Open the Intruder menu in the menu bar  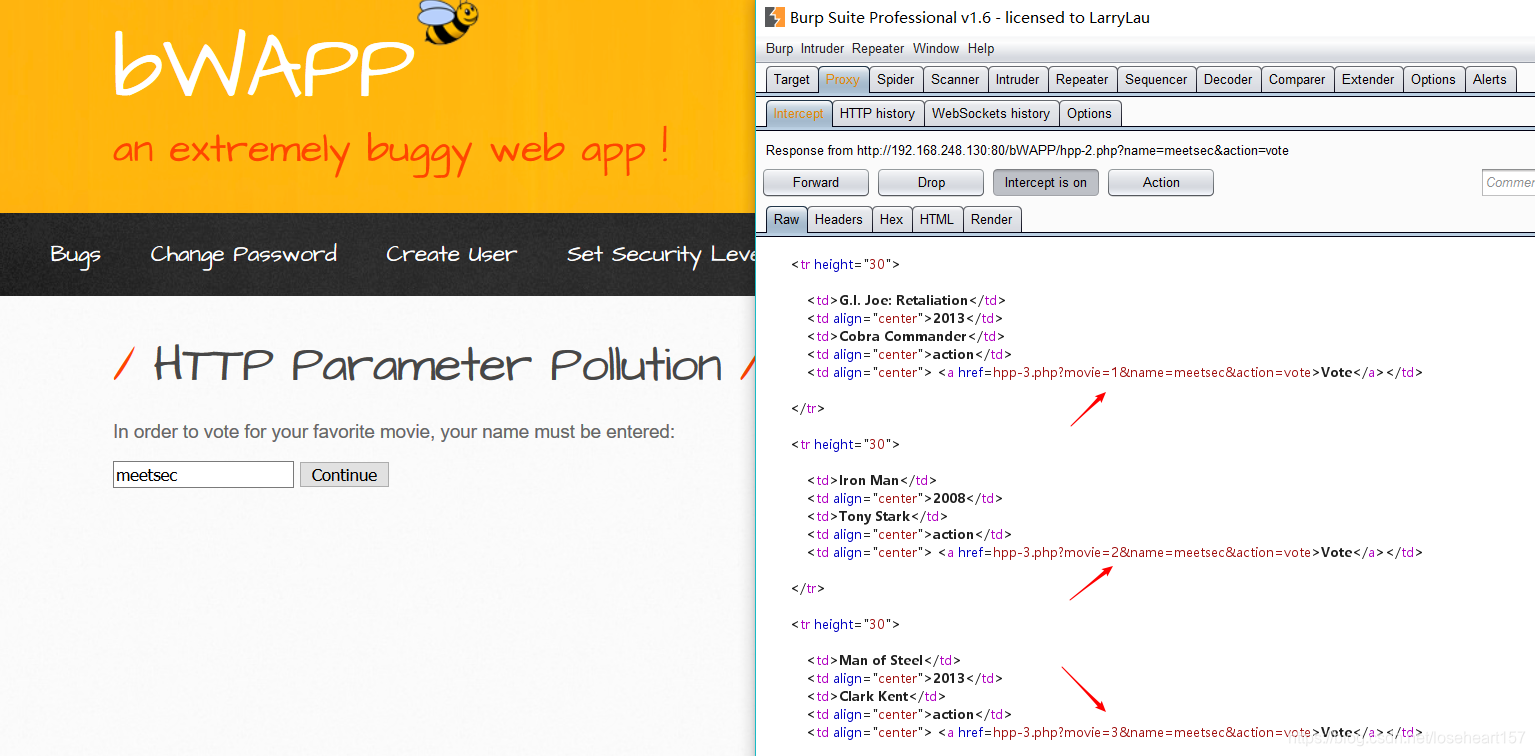click(x=822, y=48)
